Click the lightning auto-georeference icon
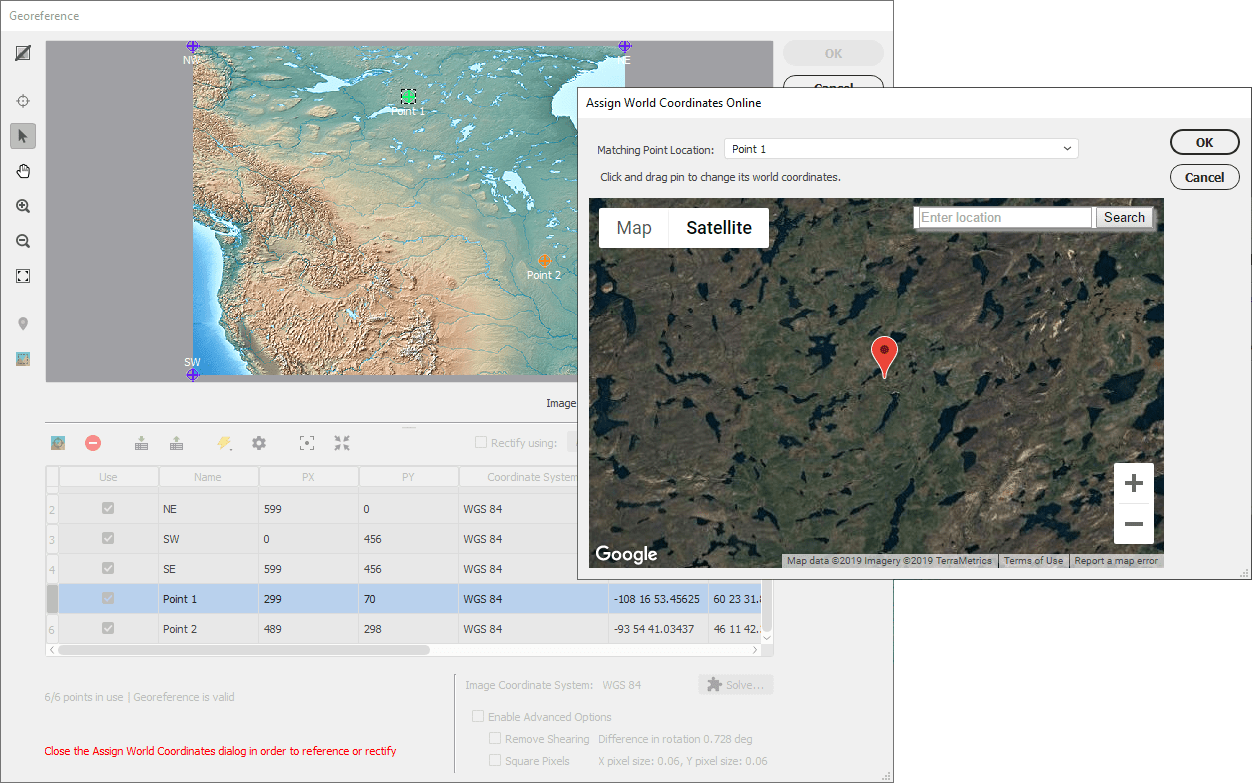The image size is (1252, 783). coord(224,442)
